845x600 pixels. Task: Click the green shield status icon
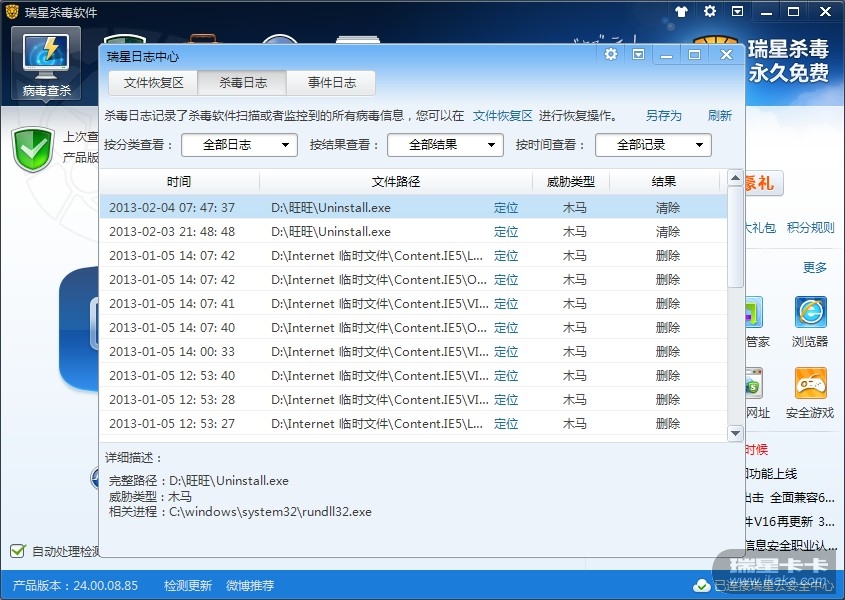pos(33,149)
